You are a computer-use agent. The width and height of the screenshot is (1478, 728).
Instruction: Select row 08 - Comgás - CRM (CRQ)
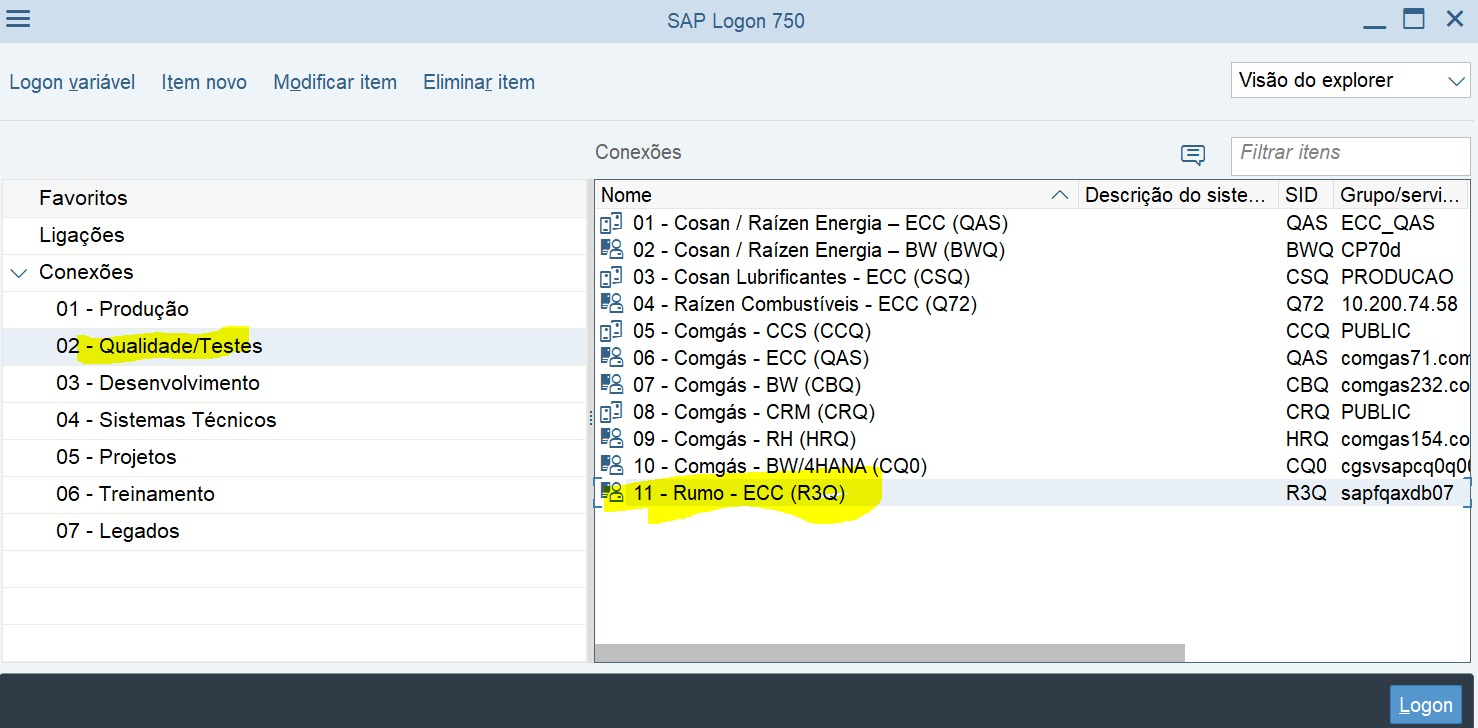click(1032, 412)
